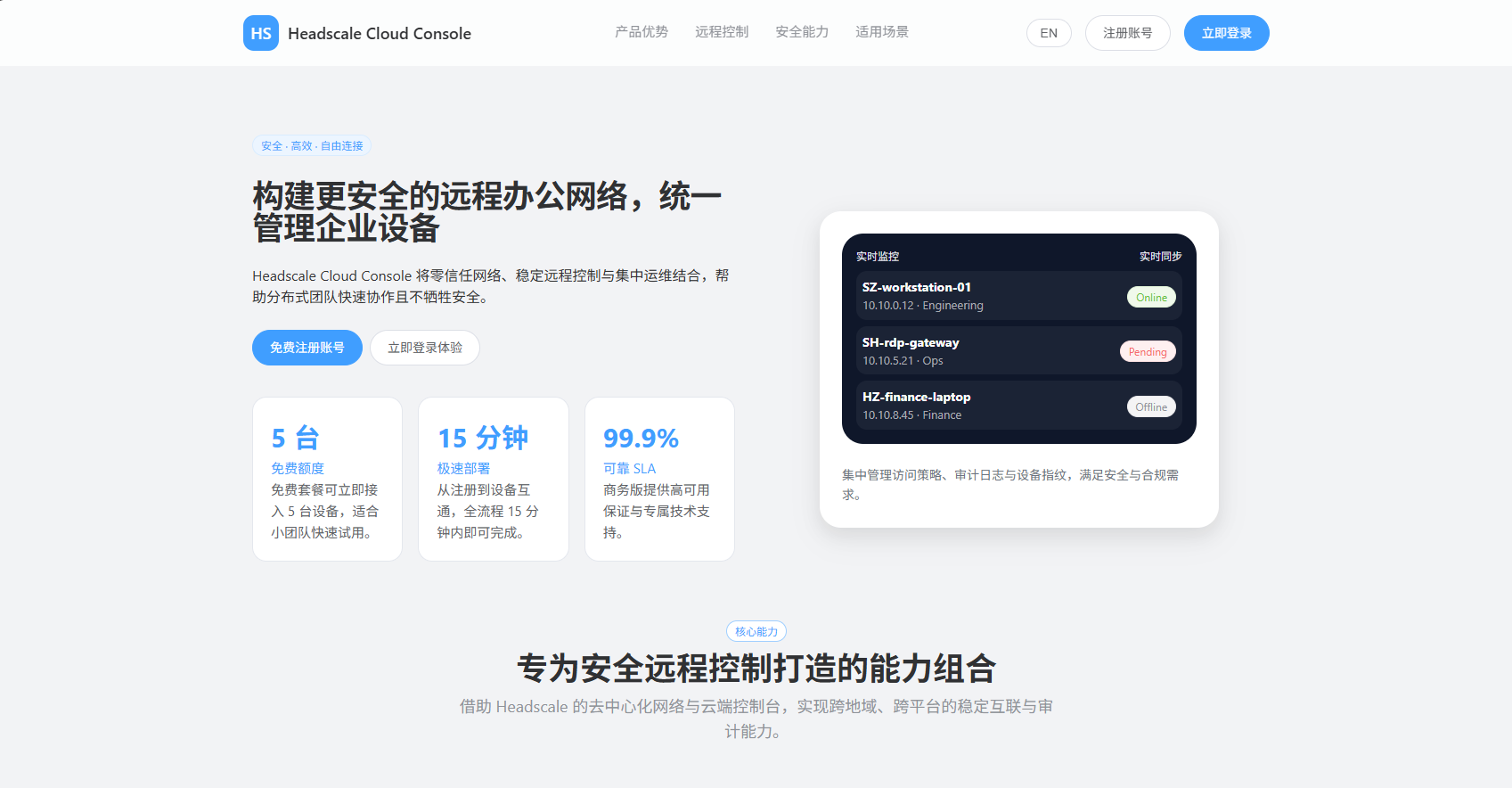Viewport: 1512px width, 788px height.
Task: Select the 15 分钟 极速部署 card
Action: 493,479
